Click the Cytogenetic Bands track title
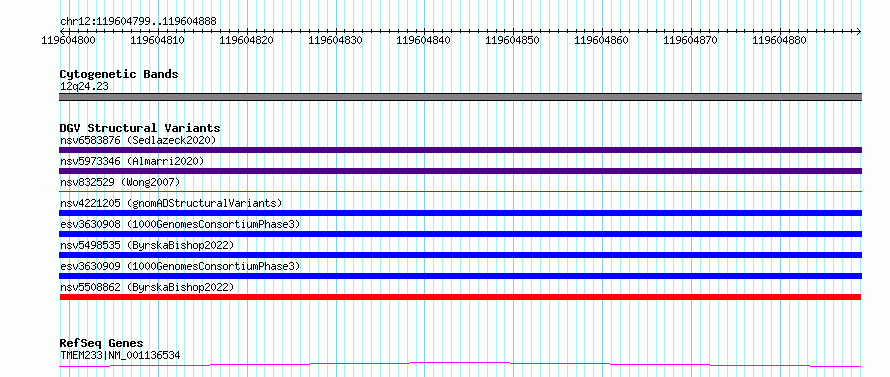 click(119, 74)
